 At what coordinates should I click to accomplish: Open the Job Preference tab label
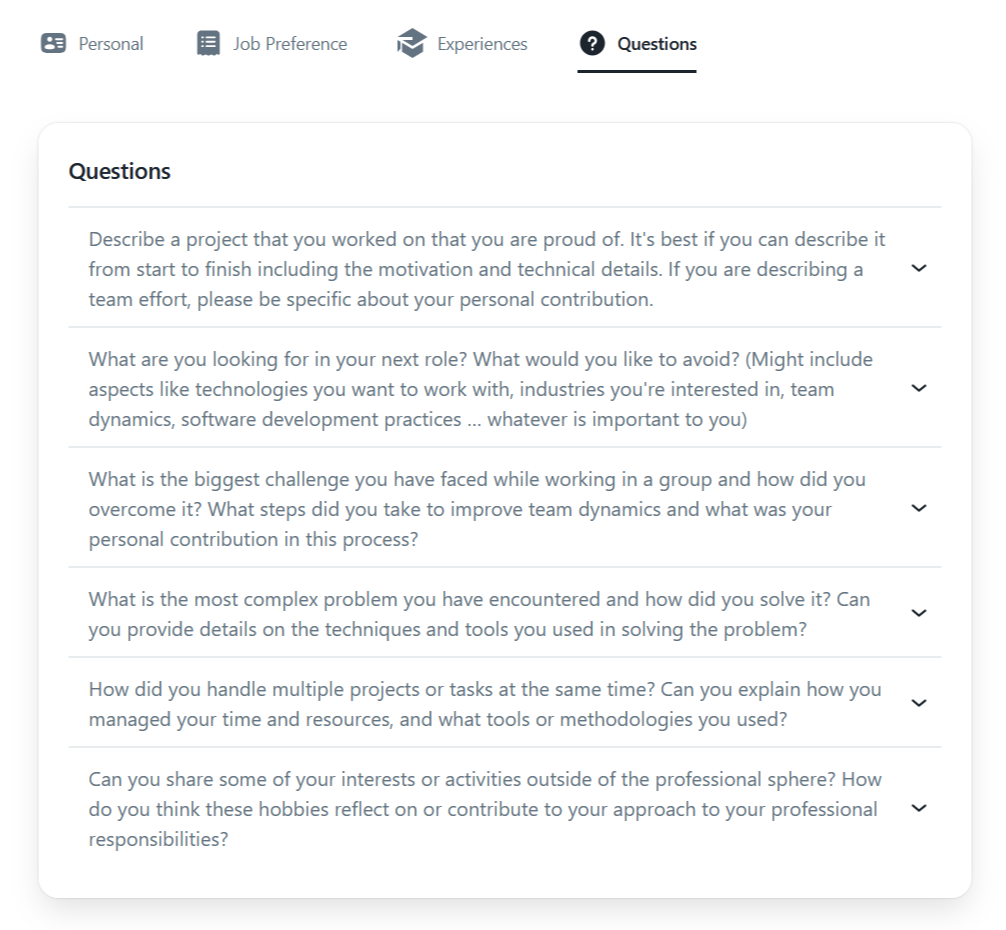click(290, 44)
